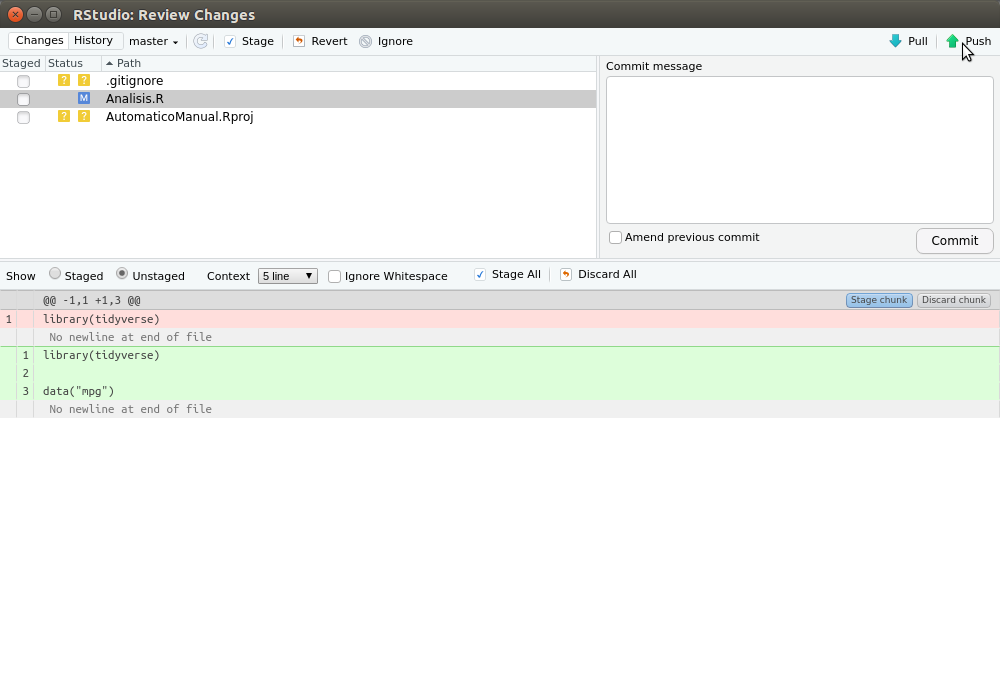Click modified status icon for Analisis.R

[x=84, y=98]
